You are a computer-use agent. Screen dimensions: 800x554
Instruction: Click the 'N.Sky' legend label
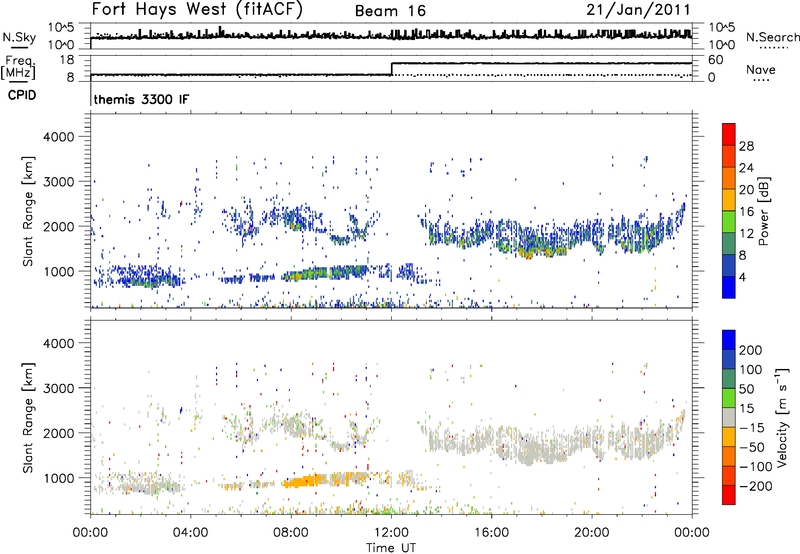(x=19, y=37)
